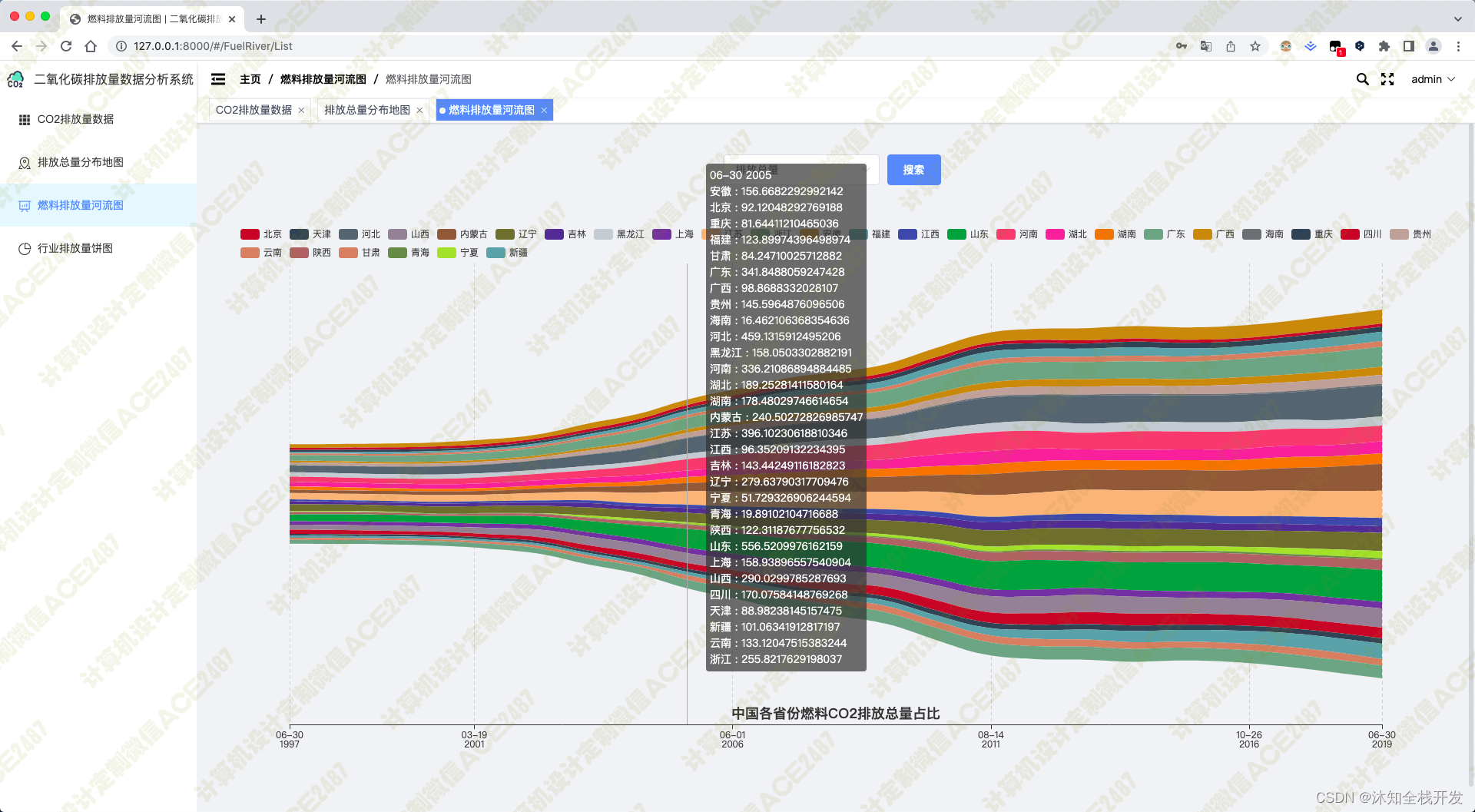Click the translate page icon
The image size is (1475, 812).
tap(1206, 46)
